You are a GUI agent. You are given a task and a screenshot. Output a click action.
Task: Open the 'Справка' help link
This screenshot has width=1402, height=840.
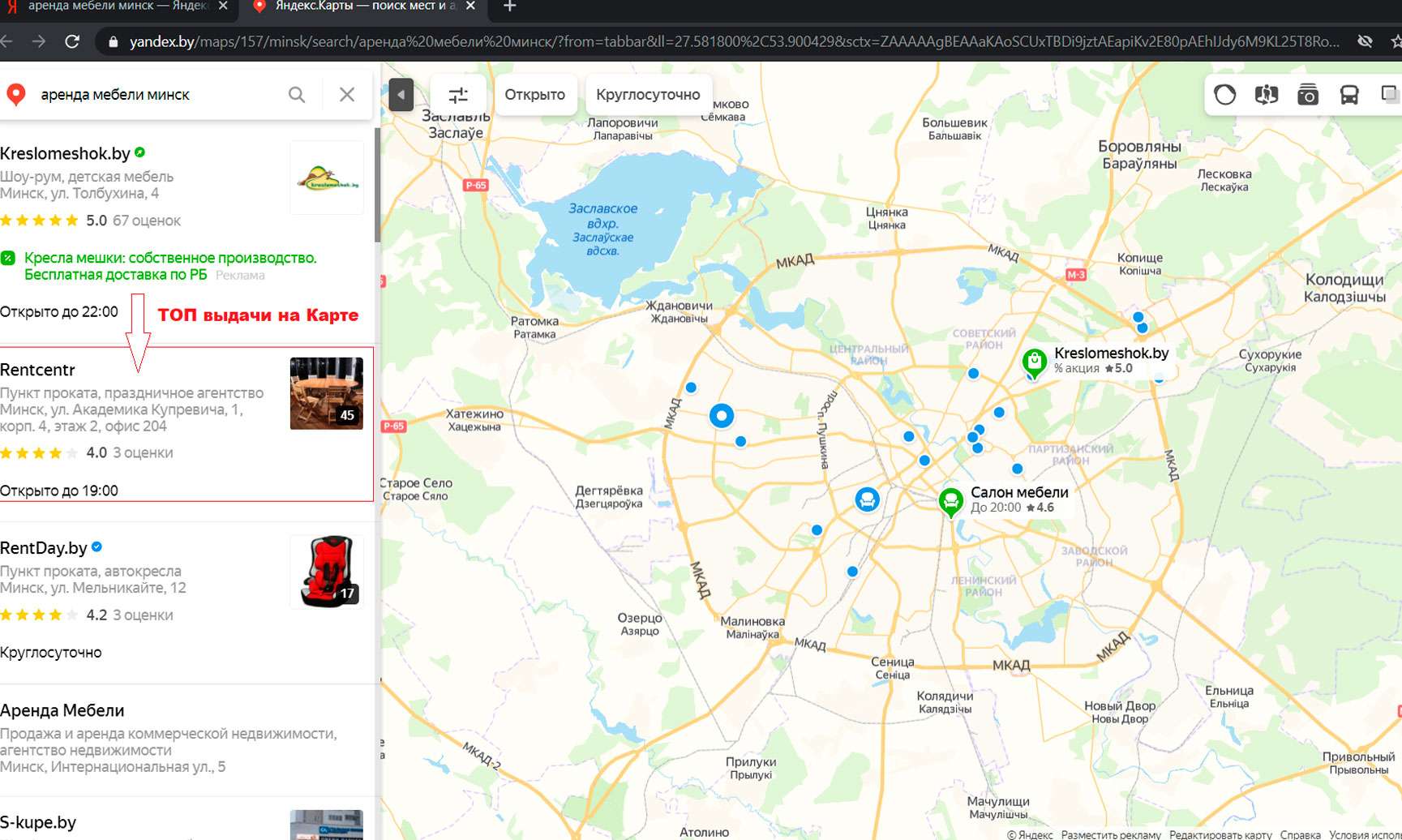coord(1301,834)
